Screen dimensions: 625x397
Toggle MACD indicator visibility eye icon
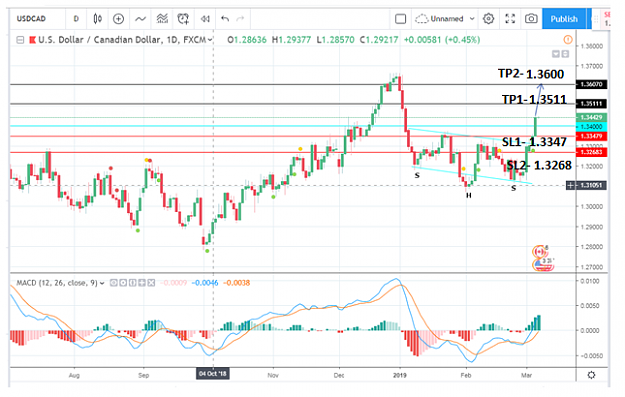coord(114,283)
